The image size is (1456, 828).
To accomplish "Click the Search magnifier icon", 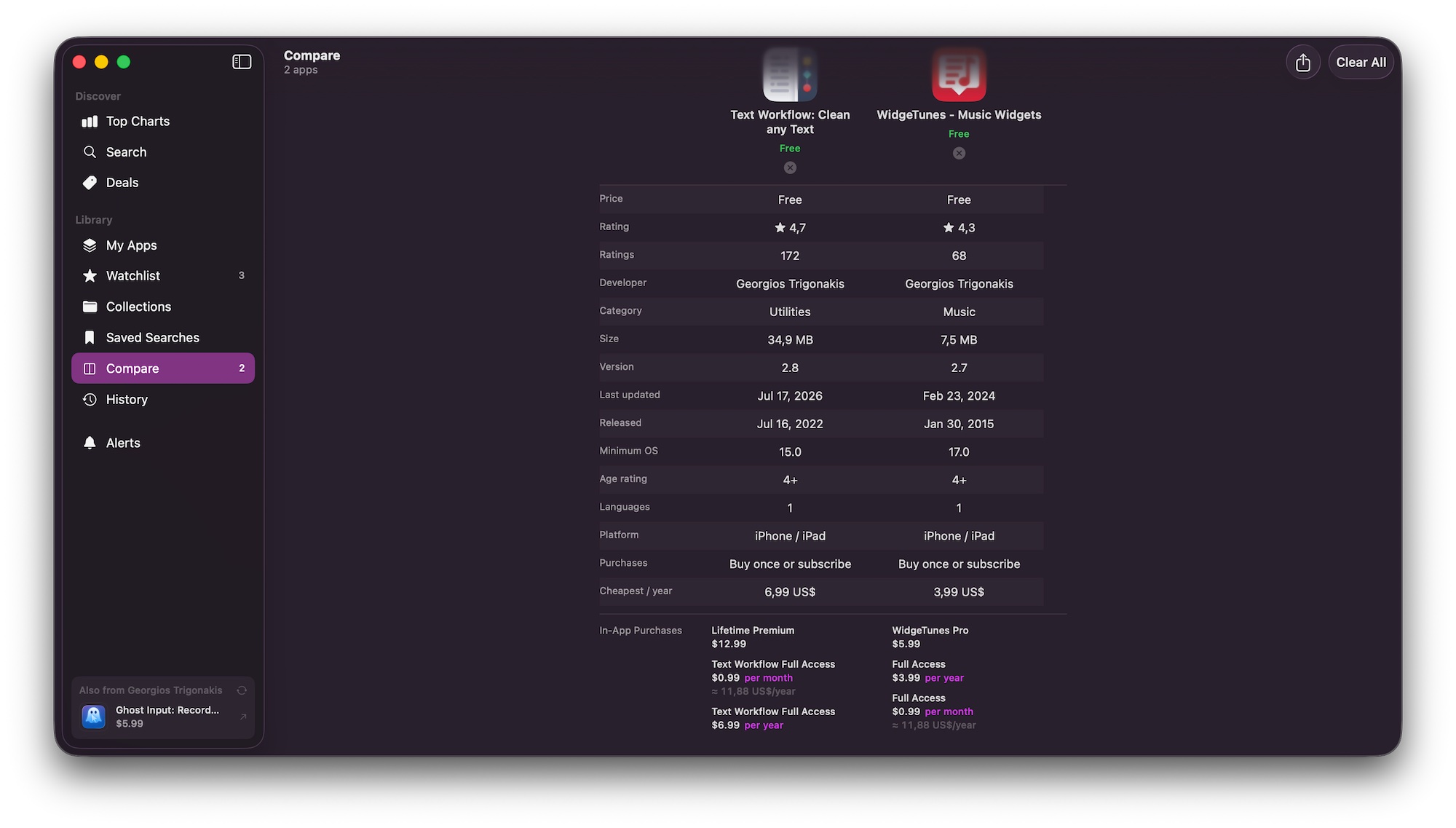I will [90, 152].
